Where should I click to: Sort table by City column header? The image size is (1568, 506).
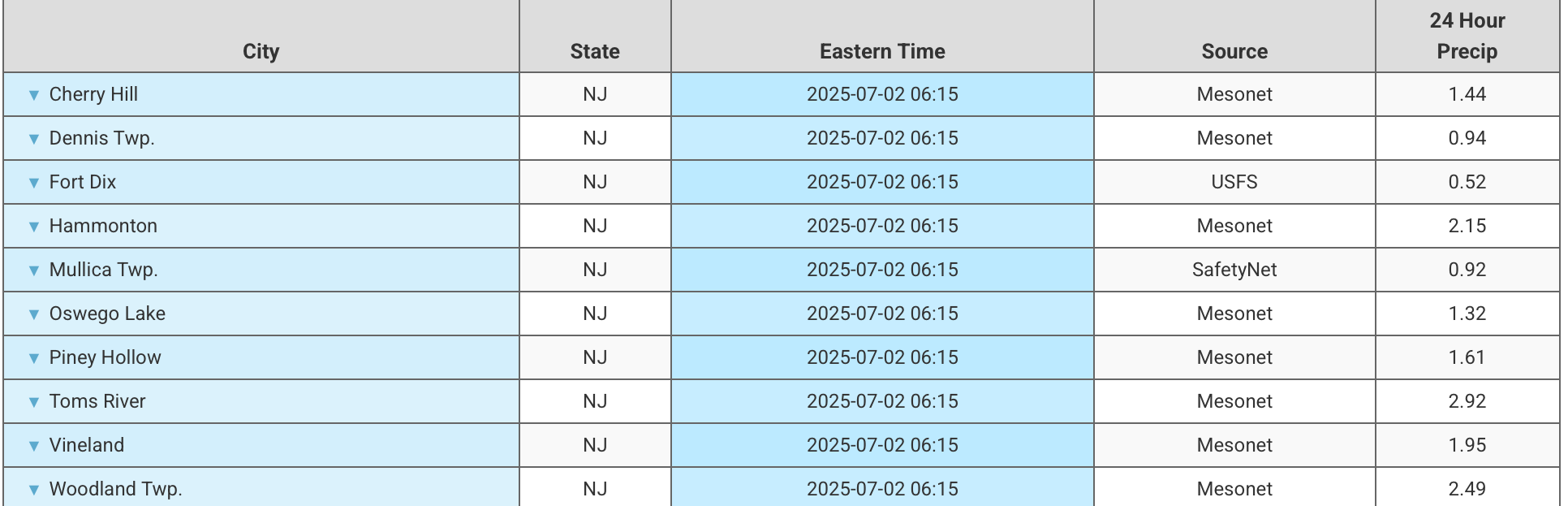tap(261, 51)
